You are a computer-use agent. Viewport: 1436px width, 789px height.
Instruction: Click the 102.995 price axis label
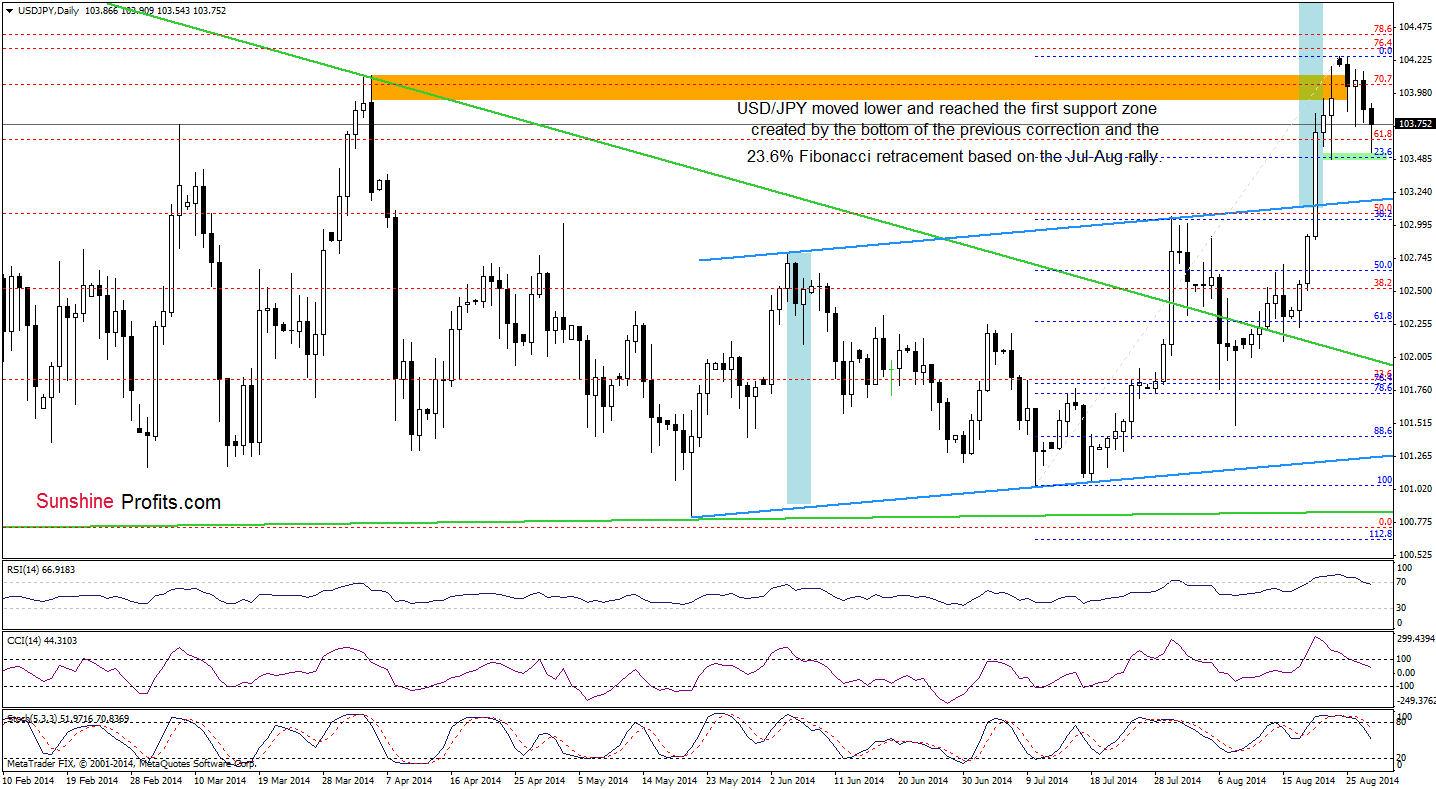coord(1414,225)
